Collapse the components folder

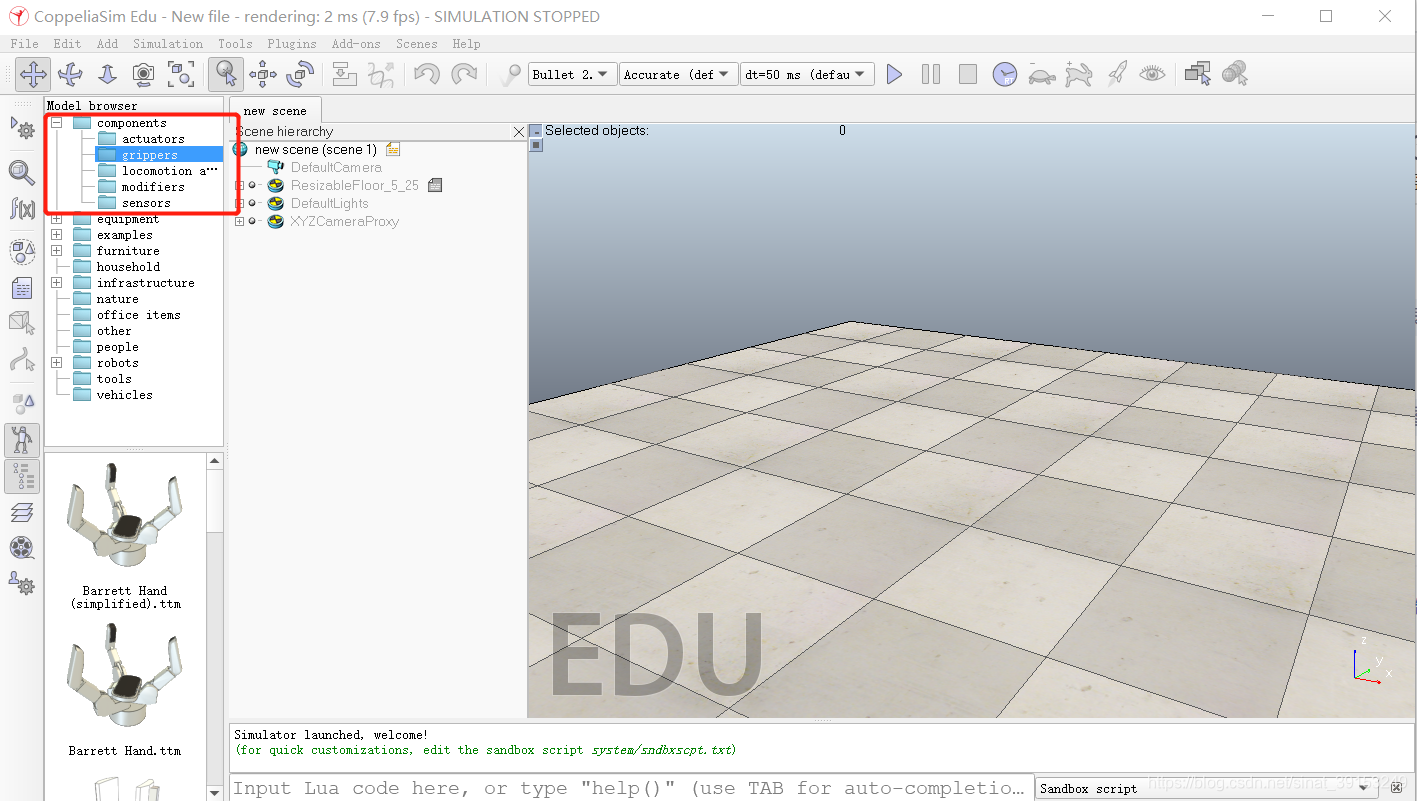pyautogui.click(x=57, y=123)
